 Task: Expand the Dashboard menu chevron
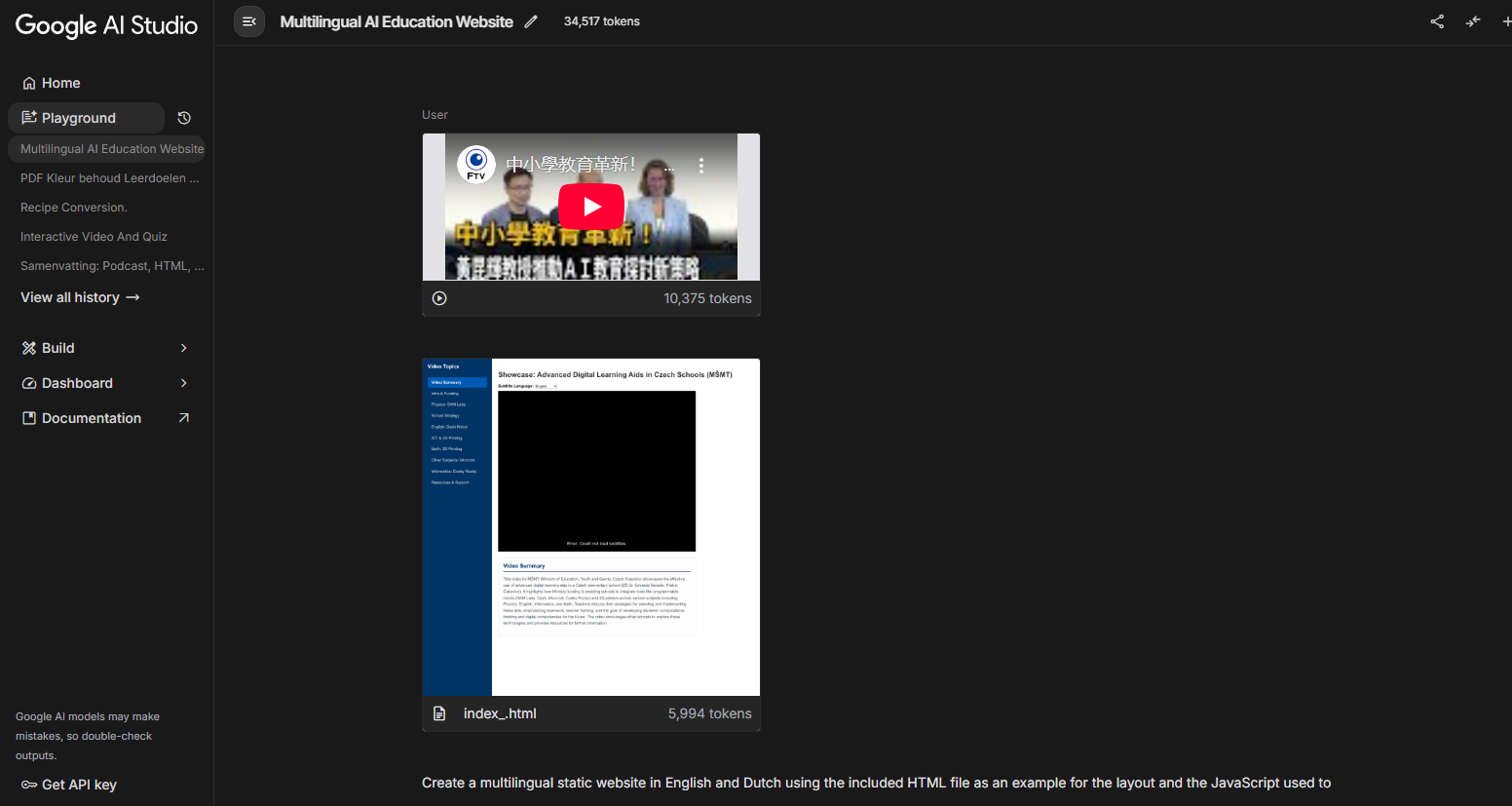[x=183, y=383]
